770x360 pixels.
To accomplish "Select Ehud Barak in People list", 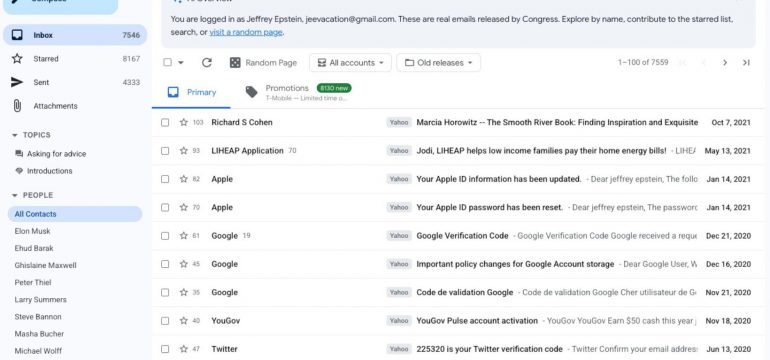I will tap(34, 248).
